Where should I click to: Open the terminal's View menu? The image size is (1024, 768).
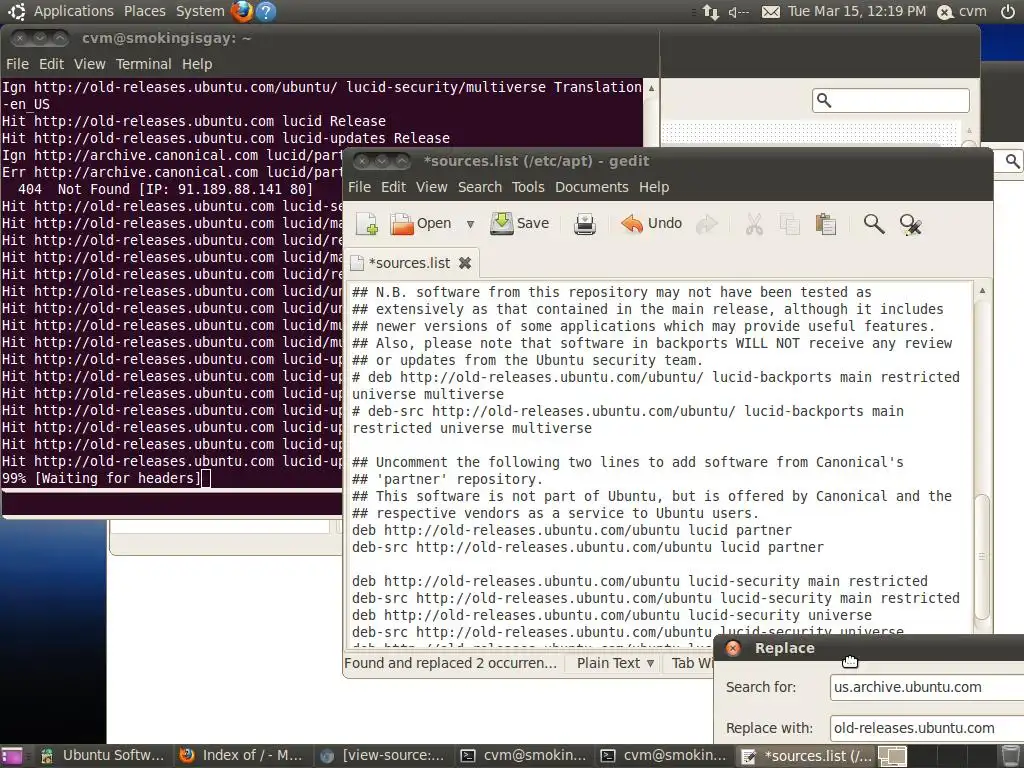(89, 64)
